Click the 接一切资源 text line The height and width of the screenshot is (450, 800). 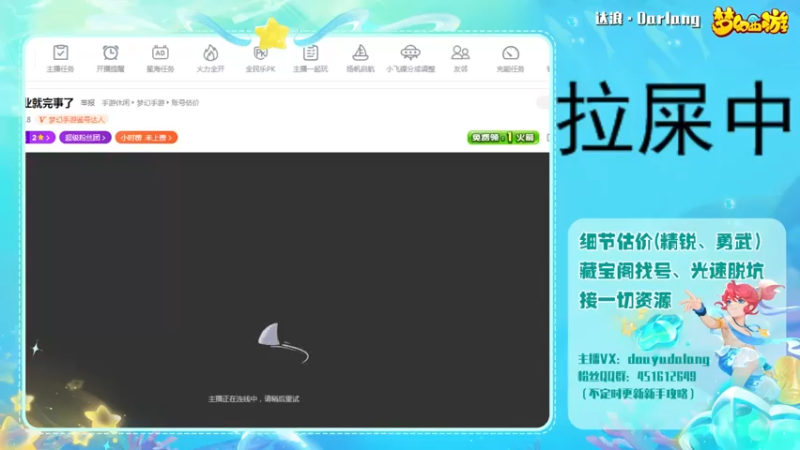tap(625, 300)
